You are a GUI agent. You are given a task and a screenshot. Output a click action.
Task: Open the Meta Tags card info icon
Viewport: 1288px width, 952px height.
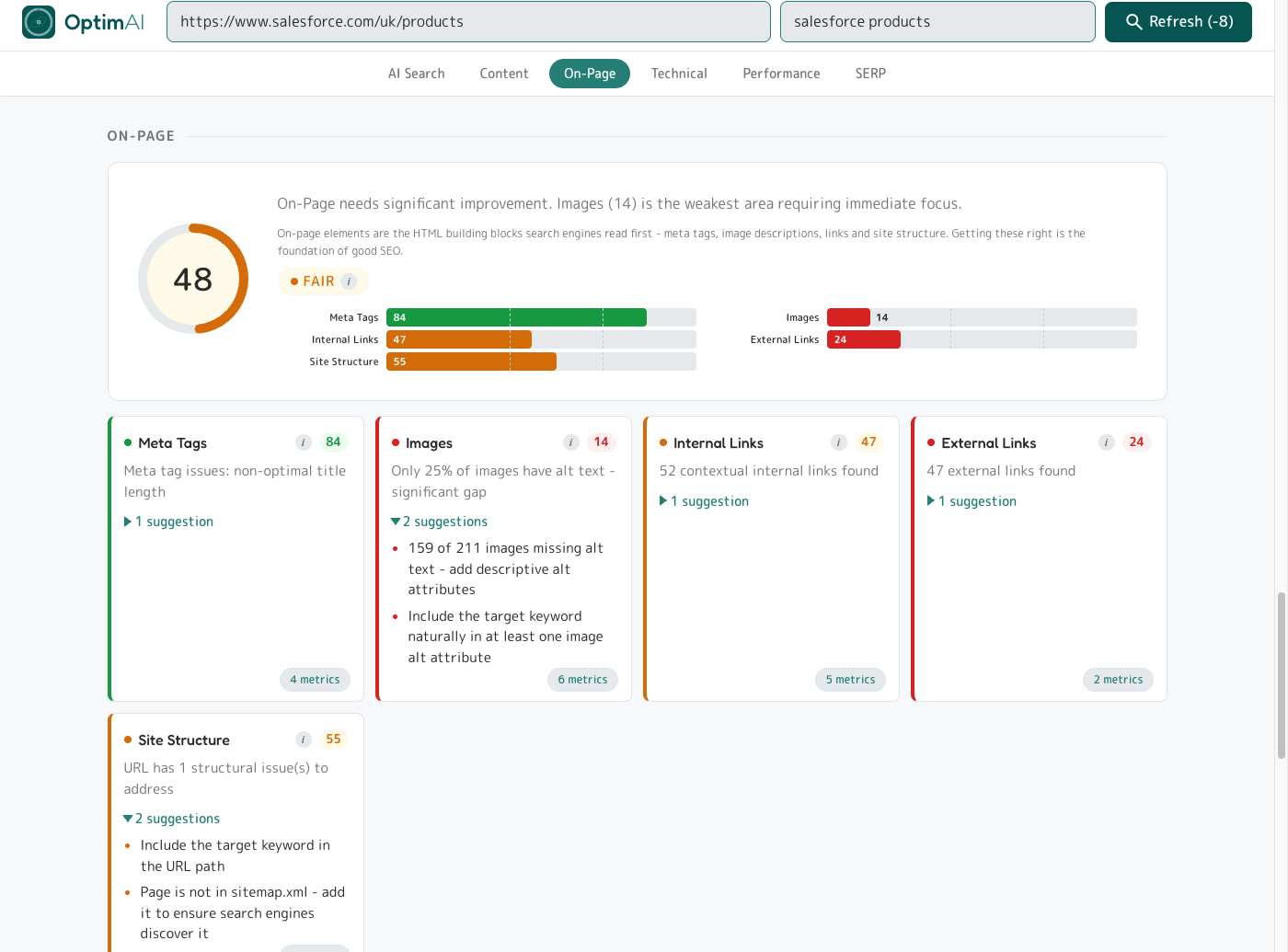[x=304, y=442]
